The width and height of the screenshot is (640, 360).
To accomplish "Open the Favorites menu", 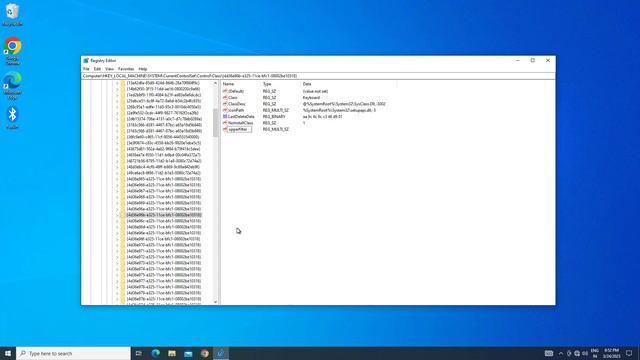I will (126, 69).
